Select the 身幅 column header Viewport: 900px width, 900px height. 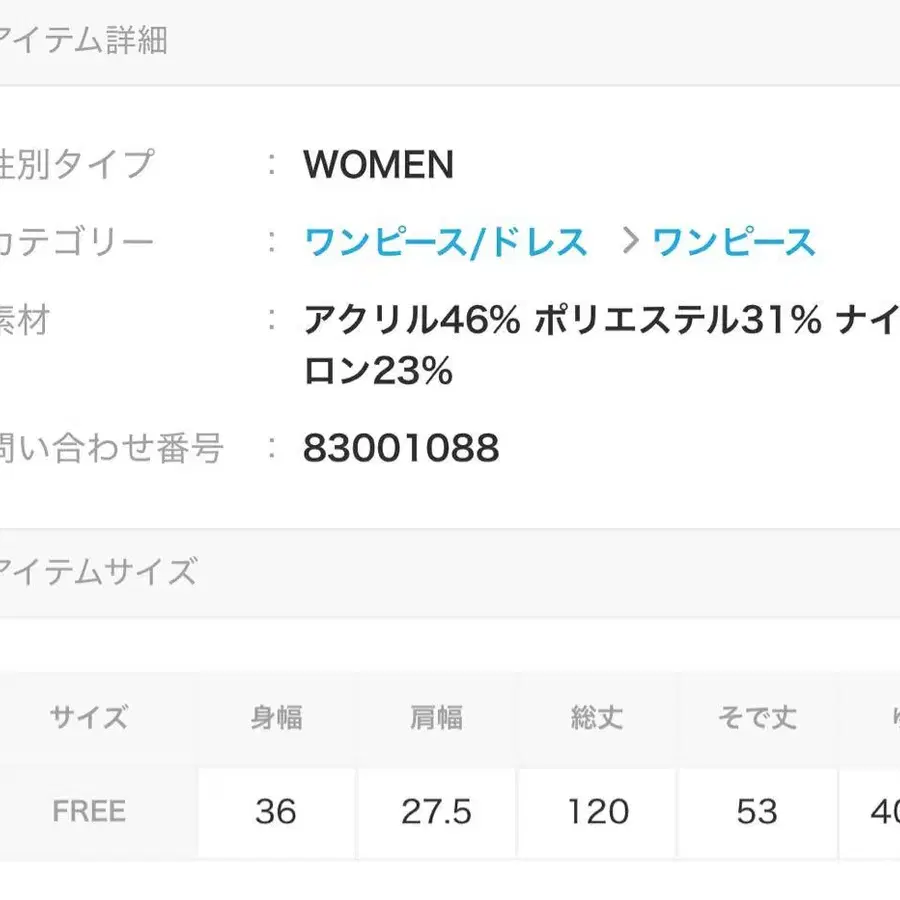(276, 716)
